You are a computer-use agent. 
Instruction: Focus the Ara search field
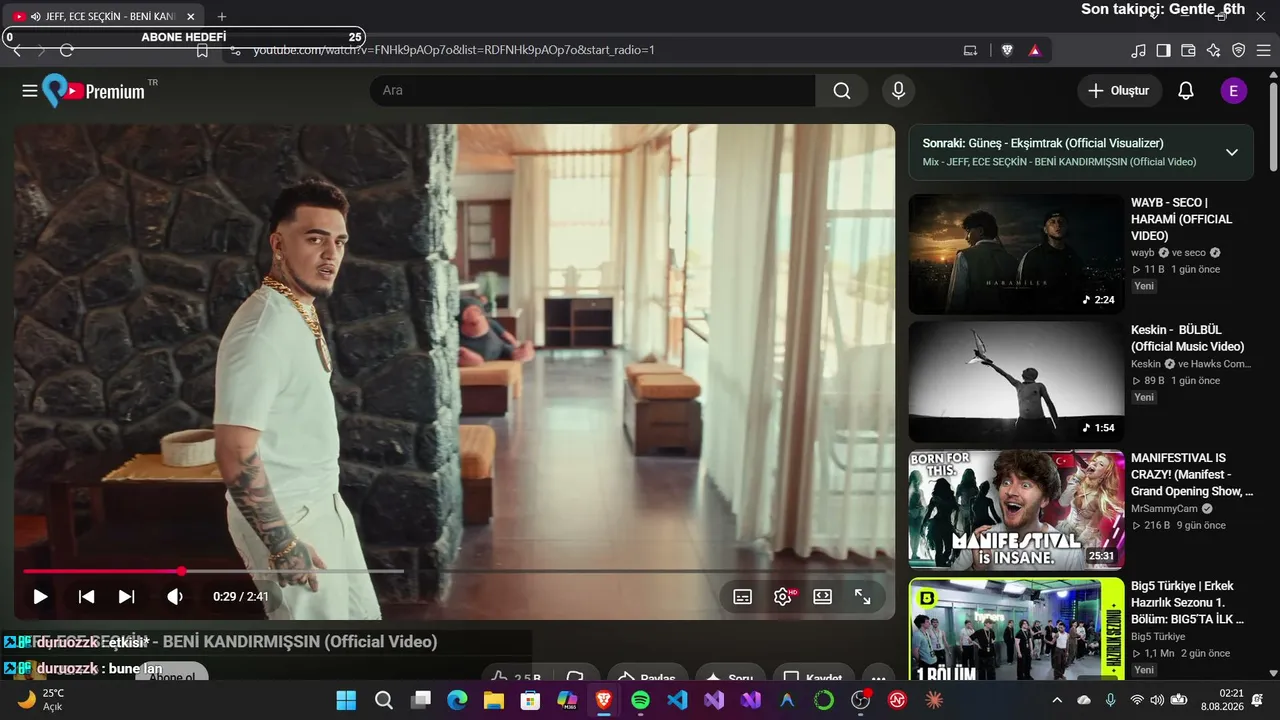coord(592,91)
